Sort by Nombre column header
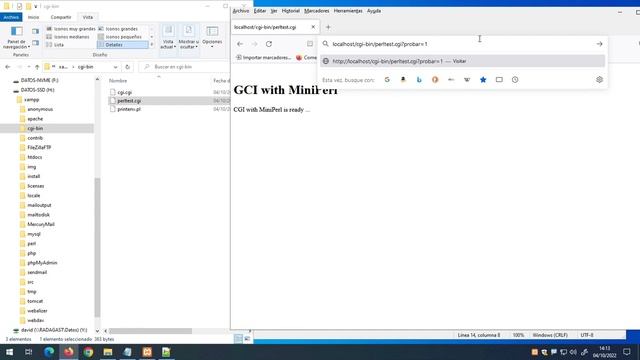Screen dimensions: 640x360 (x=118, y=81)
